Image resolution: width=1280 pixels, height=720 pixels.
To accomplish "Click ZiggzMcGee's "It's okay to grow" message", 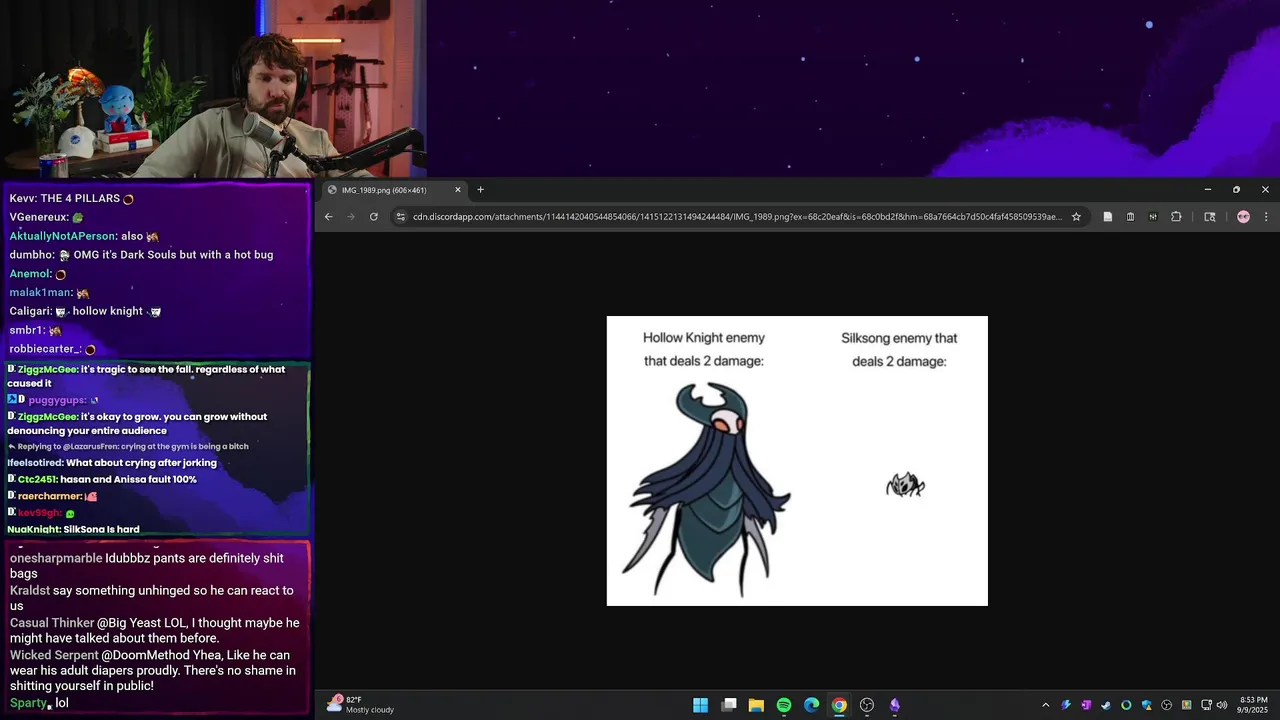I will [x=137, y=423].
